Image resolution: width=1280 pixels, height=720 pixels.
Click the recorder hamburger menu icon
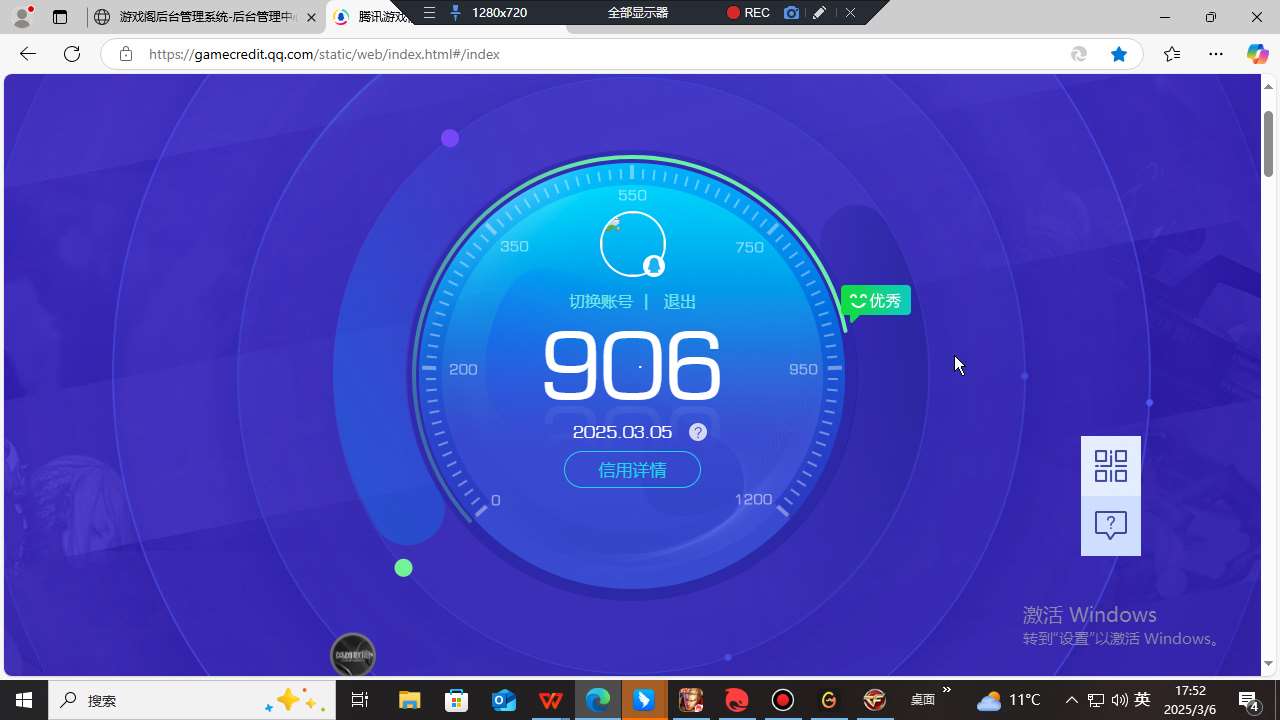429,12
